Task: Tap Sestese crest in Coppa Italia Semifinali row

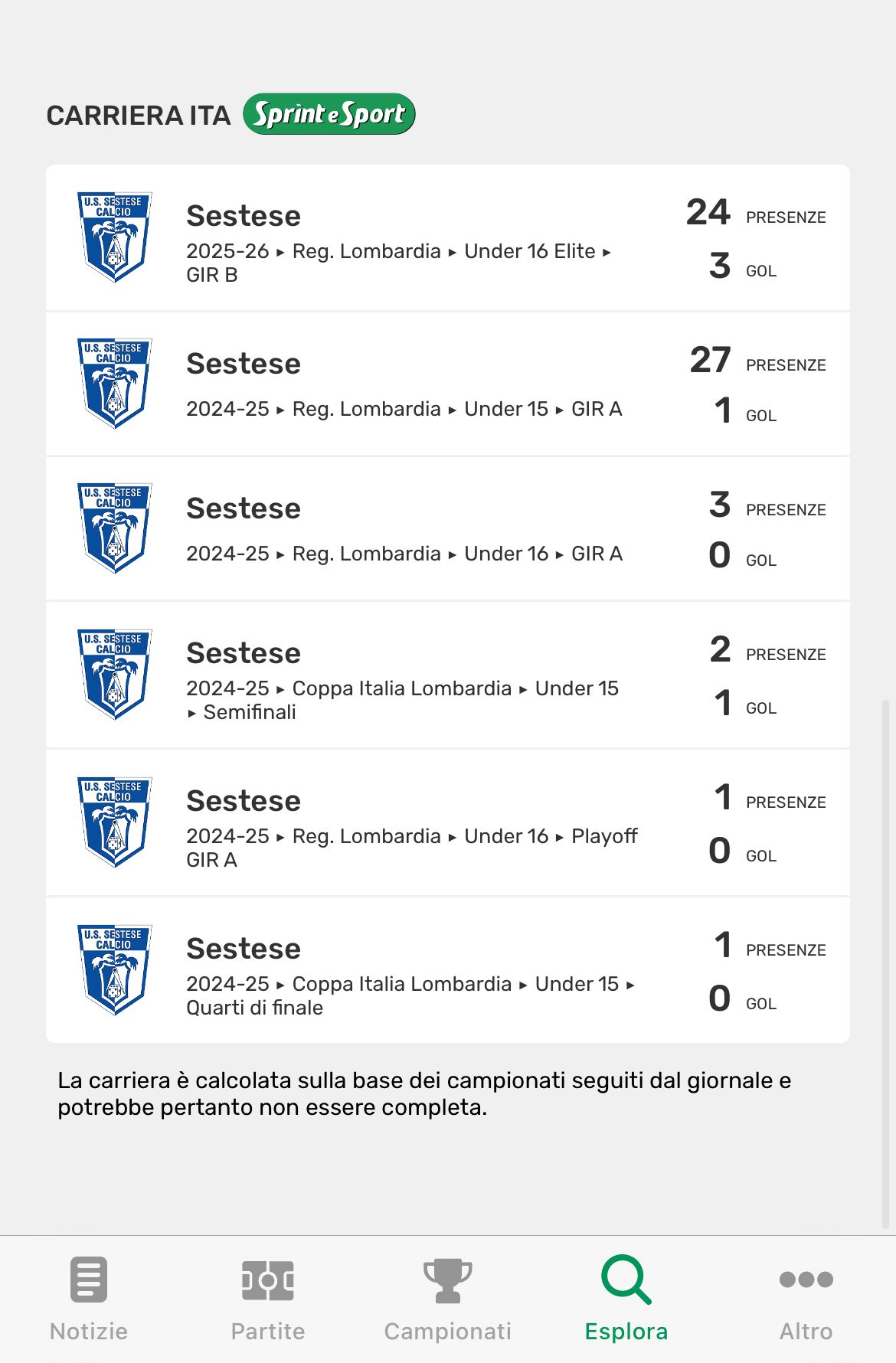Action: click(x=115, y=674)
